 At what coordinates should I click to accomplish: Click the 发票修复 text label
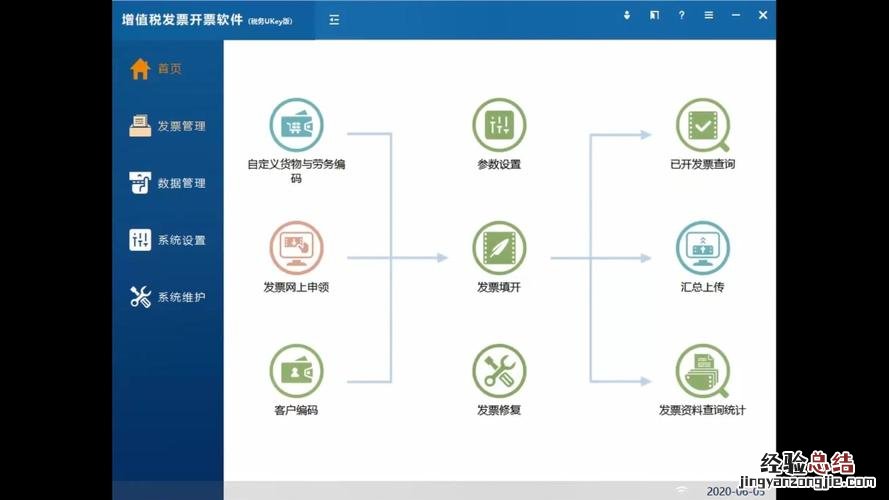point(499,410)
